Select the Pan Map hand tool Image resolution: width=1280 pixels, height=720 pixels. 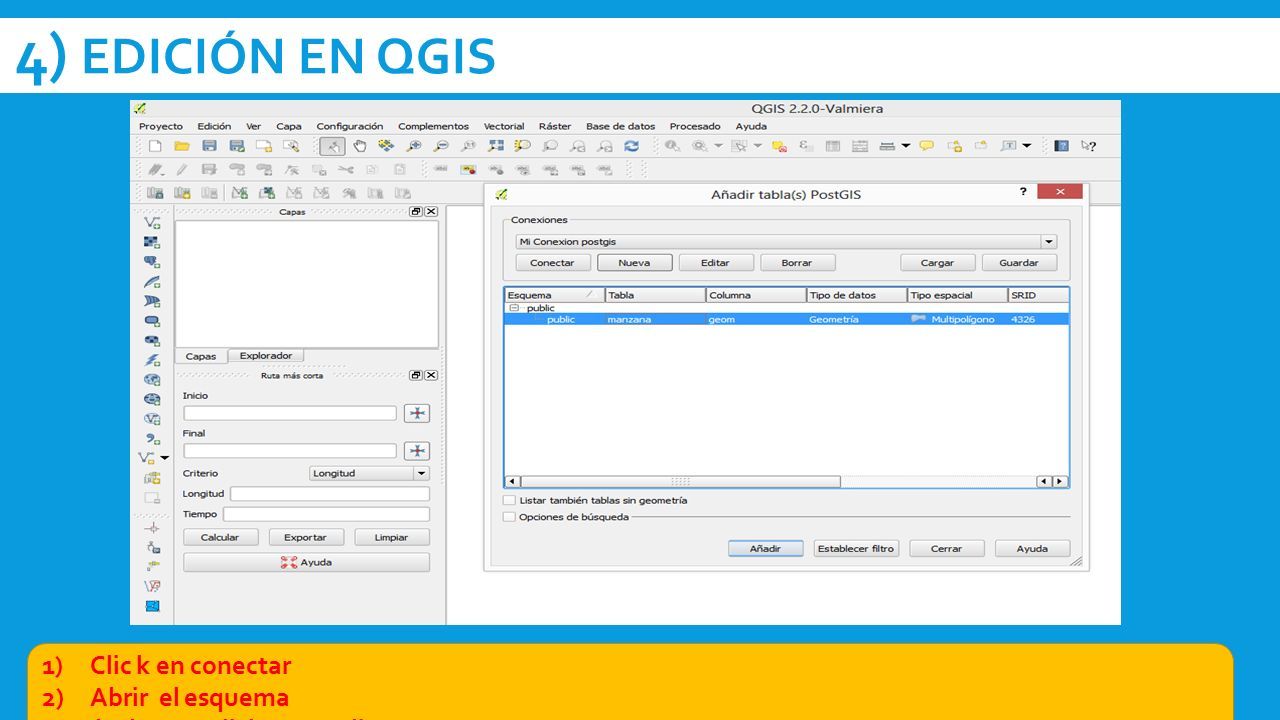coord(359,146)
